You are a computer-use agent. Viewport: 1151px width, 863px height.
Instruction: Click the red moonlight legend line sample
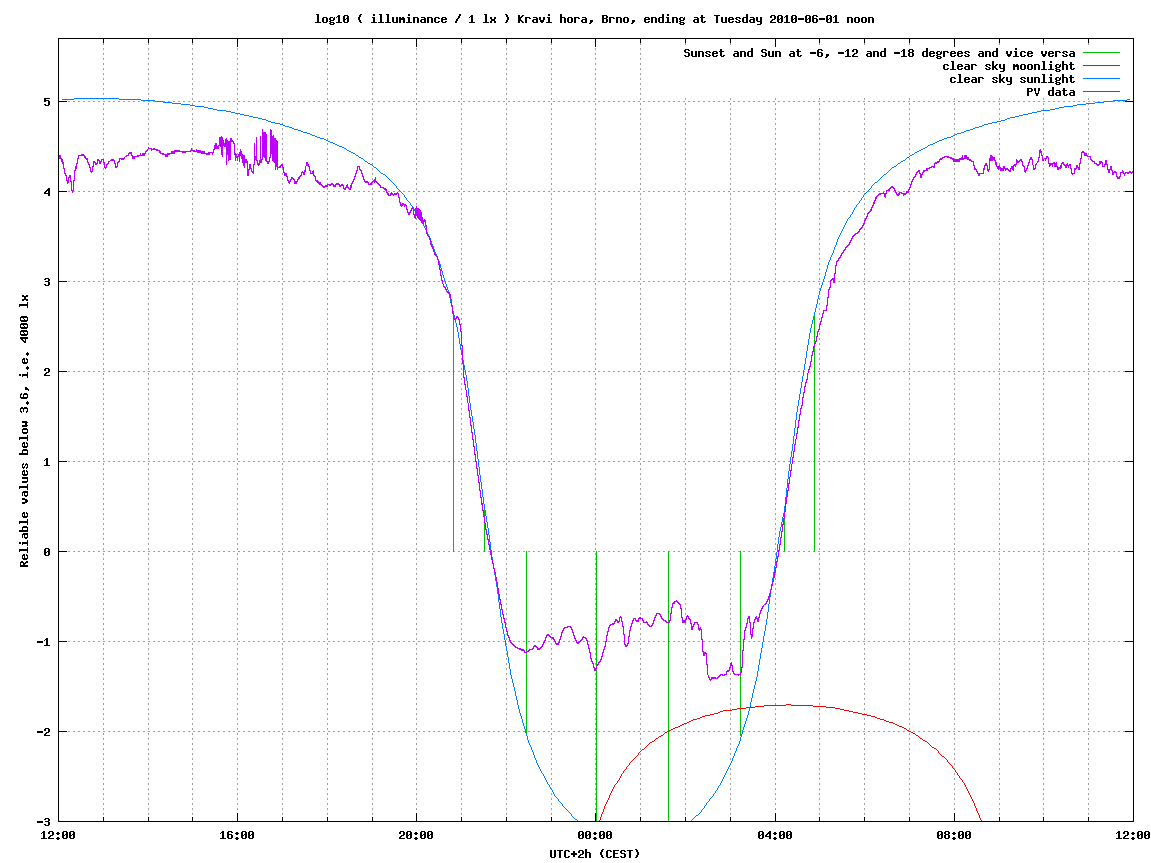coord(1101,66)
